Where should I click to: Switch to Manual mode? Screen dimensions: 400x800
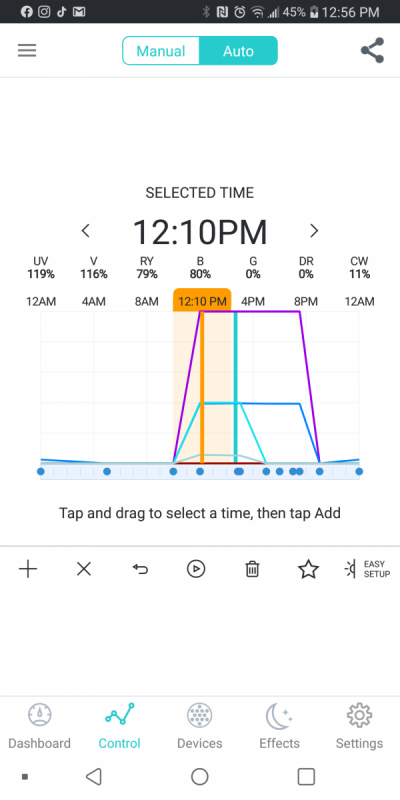coord(161,51)
